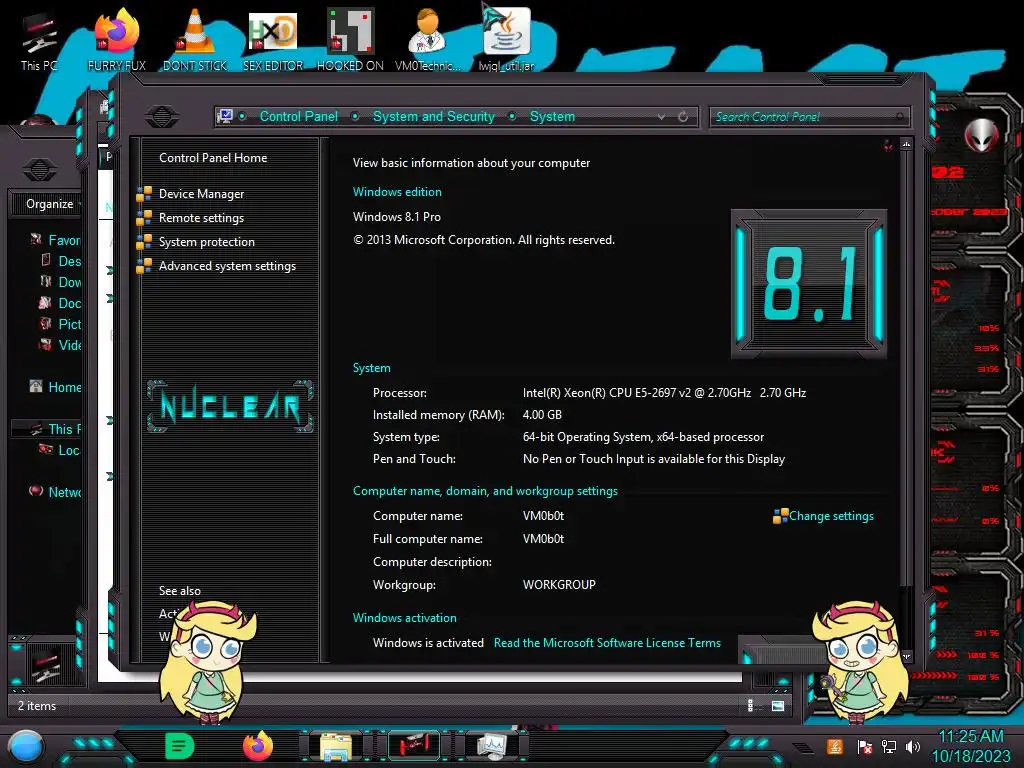Switch to details view in Explorer status bar
The image size is (1024, 768).
coord(751,705)
